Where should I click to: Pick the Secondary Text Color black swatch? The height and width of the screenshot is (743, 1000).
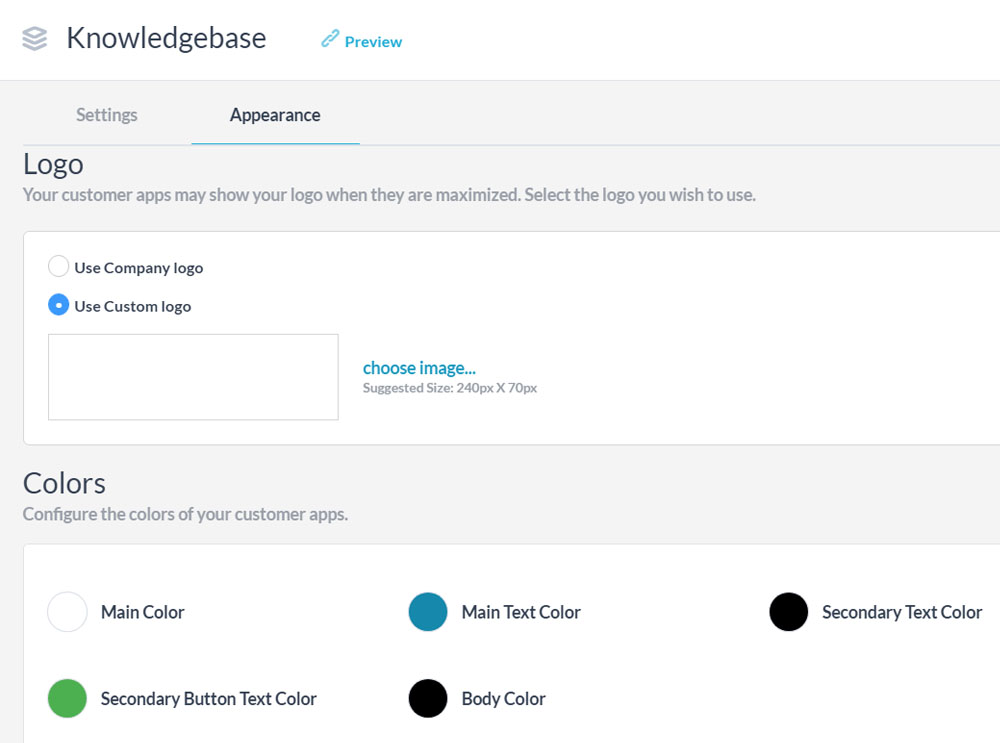[789, 612]
